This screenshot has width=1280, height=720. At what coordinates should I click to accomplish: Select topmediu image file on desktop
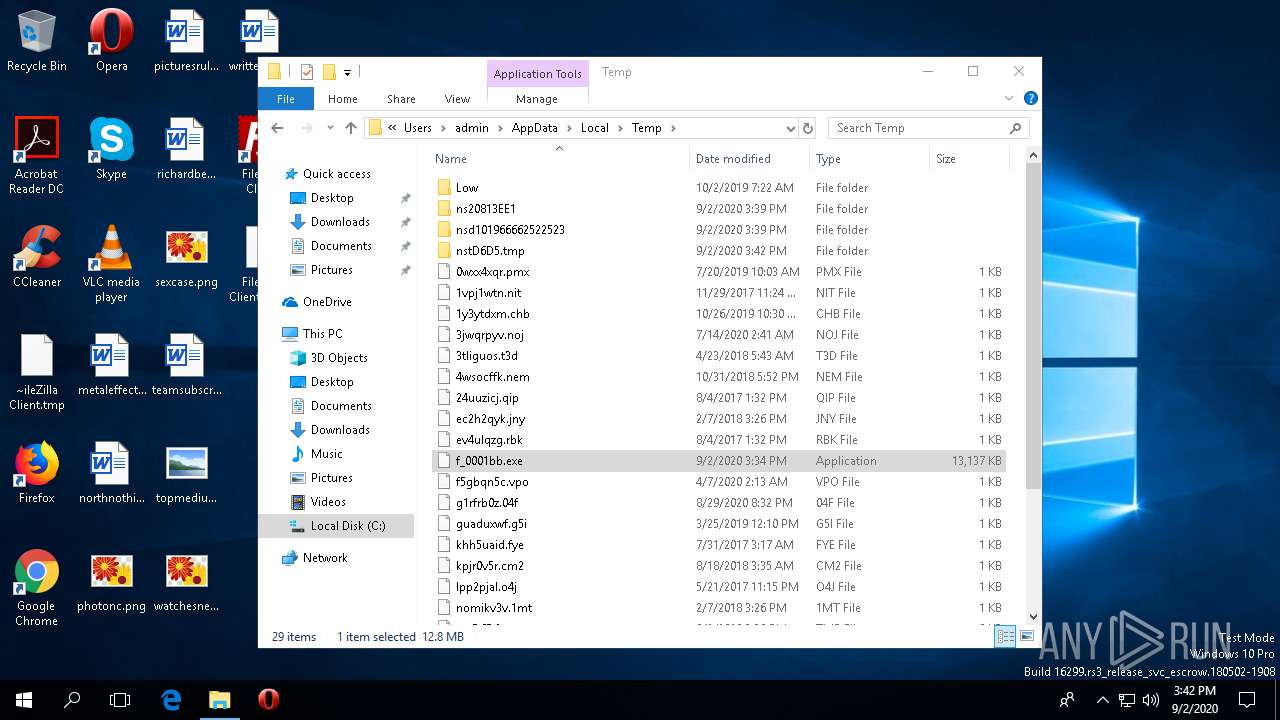pos(186,472)
